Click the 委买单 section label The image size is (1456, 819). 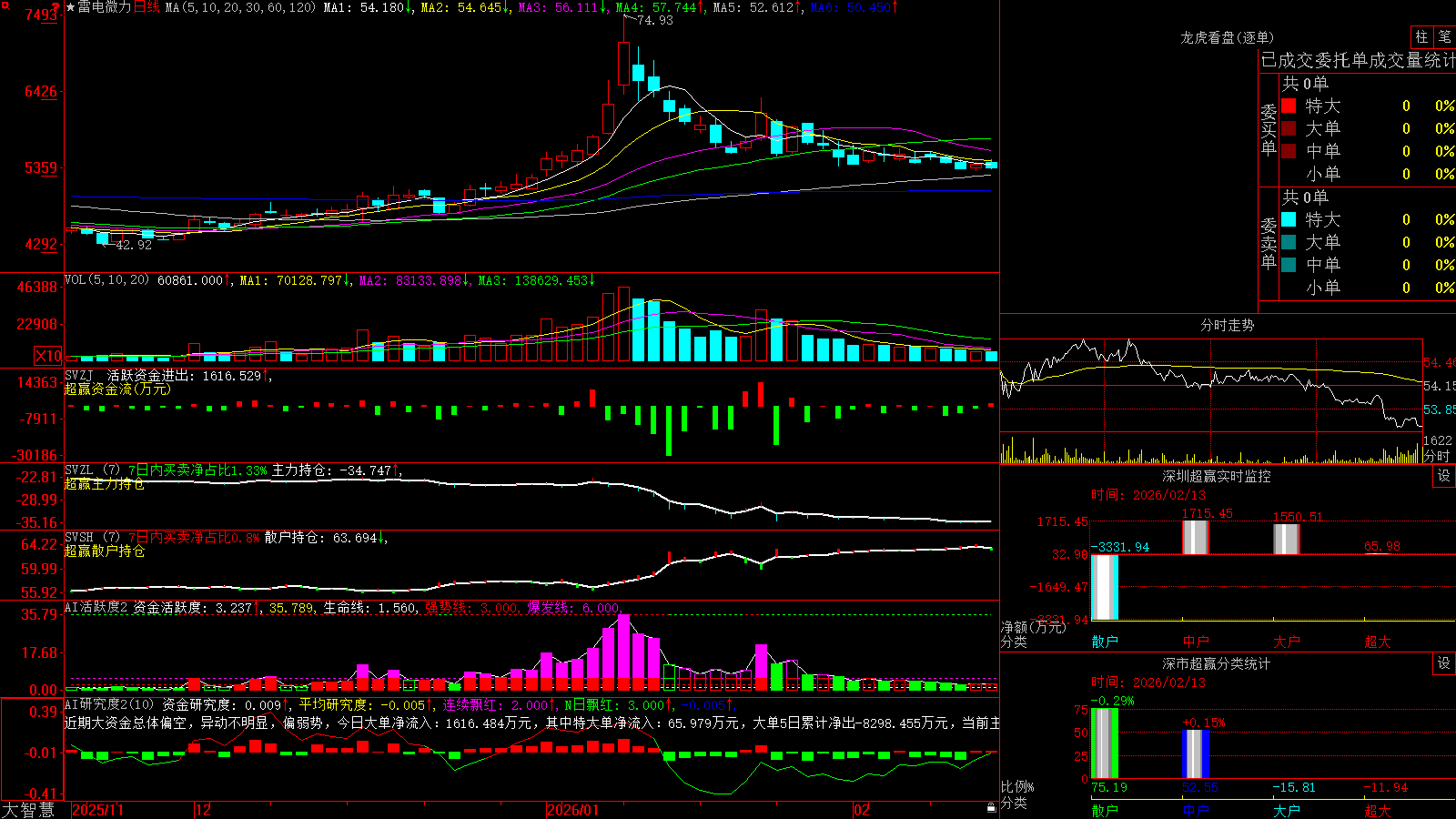(1269, 129)
